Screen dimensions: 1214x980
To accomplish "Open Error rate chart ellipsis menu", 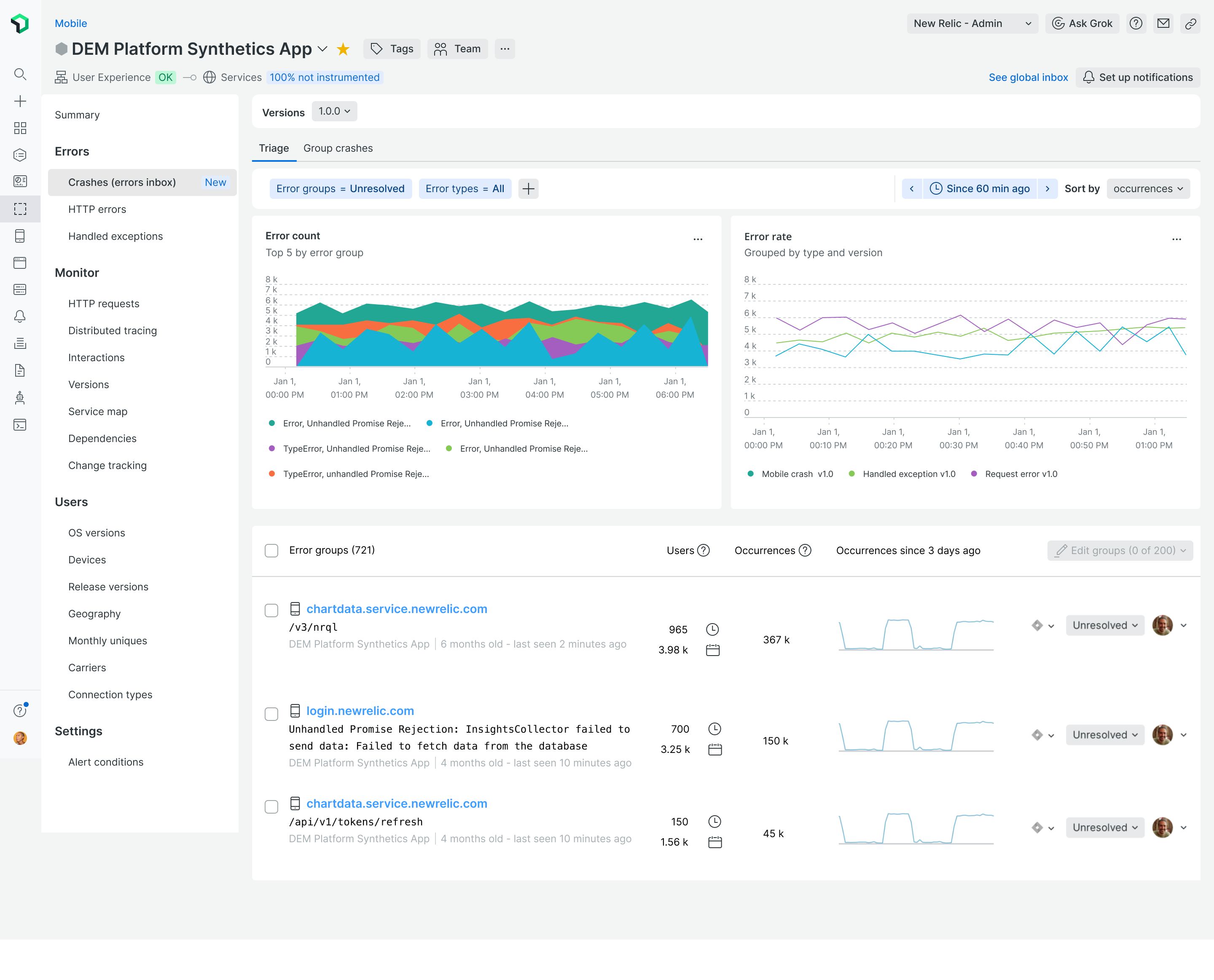I will tap(1177, 239).
